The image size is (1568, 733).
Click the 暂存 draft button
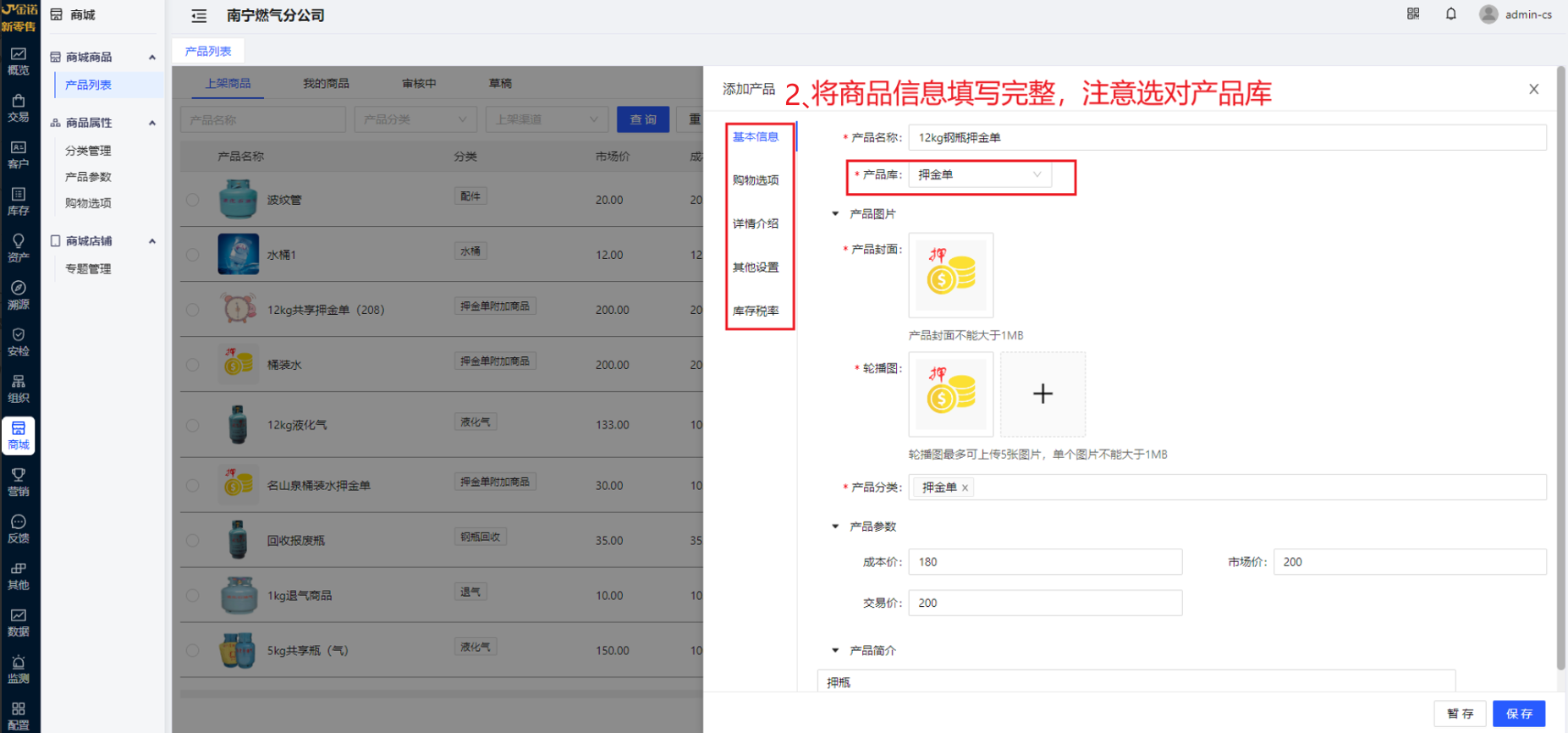click(1461, 714)
